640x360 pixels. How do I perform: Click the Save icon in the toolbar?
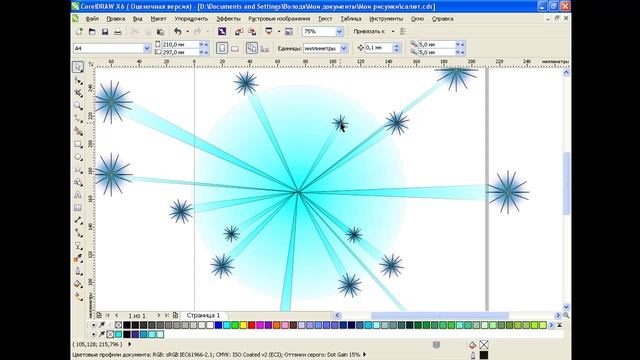tap(105, 31)
